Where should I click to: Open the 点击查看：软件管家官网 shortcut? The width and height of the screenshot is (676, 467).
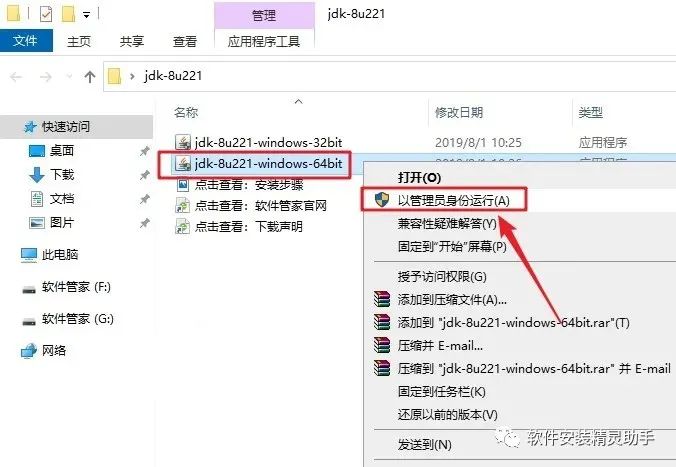[x=260, y=205]
